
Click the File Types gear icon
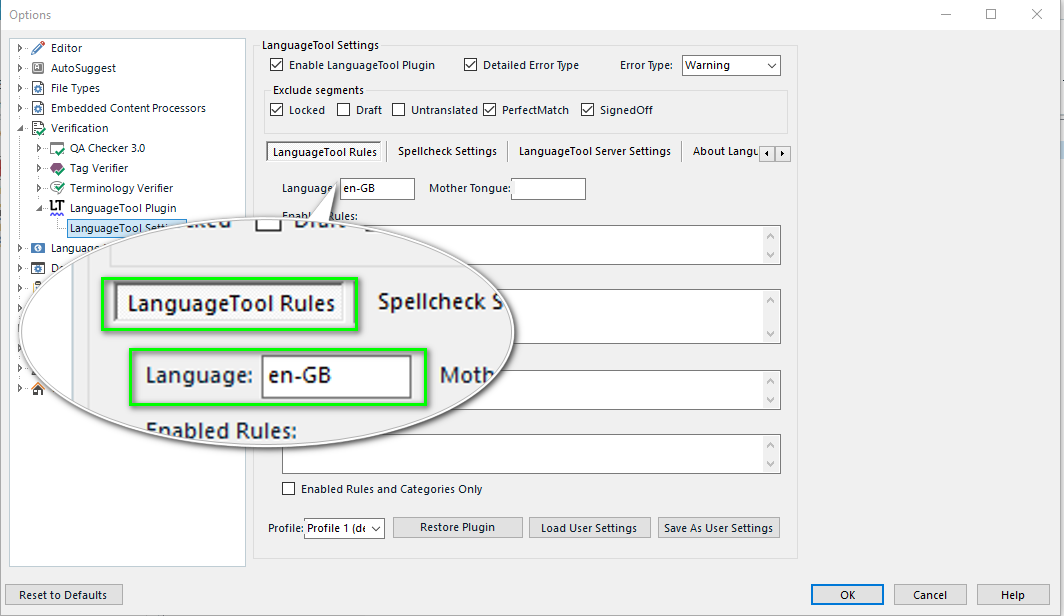click(38, 88)
